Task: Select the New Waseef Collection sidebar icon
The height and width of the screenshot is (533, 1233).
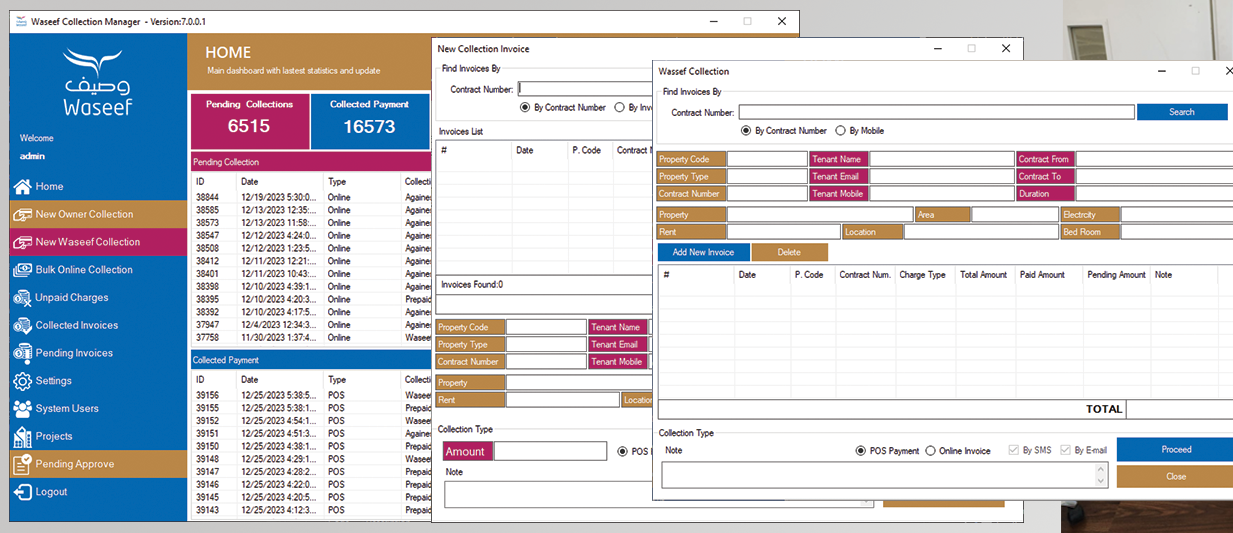Action: point(21,242)
